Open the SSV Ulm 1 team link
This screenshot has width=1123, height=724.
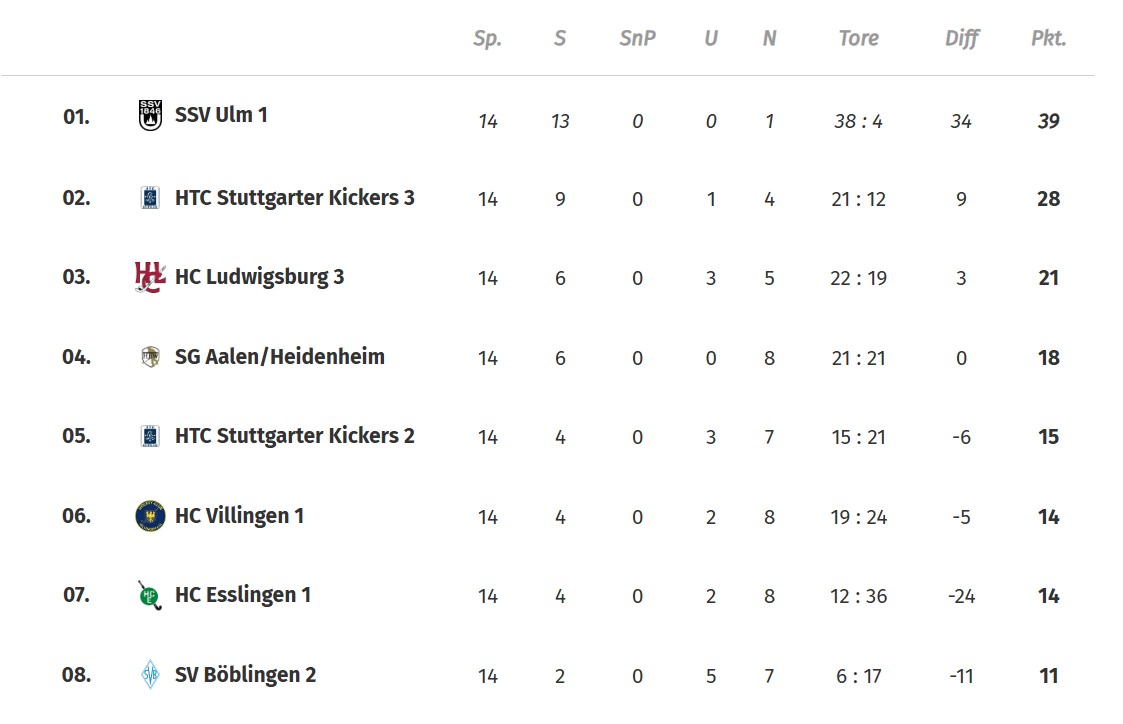tap(221, 115)
